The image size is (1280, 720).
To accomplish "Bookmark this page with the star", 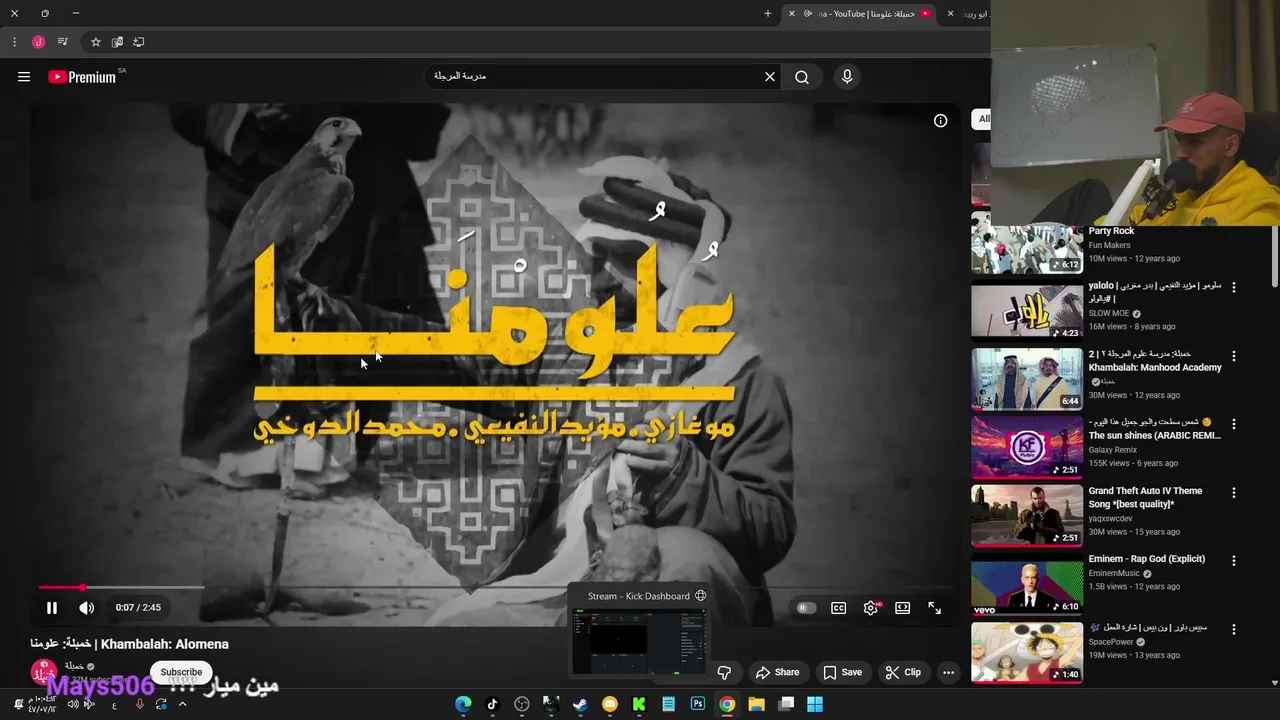I will coord(95,42).
